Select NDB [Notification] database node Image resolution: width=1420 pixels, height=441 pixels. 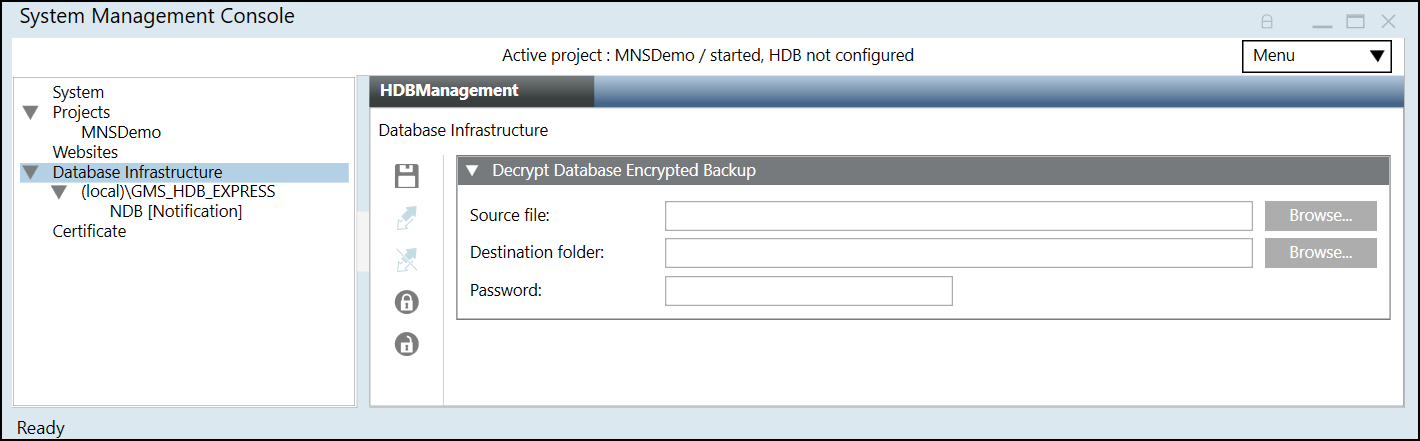point(176,212)
